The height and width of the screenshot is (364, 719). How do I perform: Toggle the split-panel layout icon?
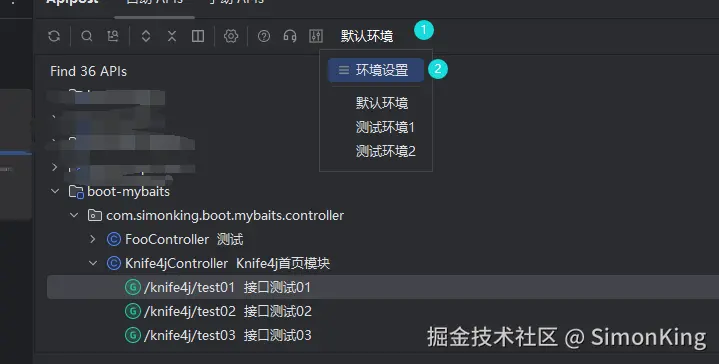click(198, 36)
